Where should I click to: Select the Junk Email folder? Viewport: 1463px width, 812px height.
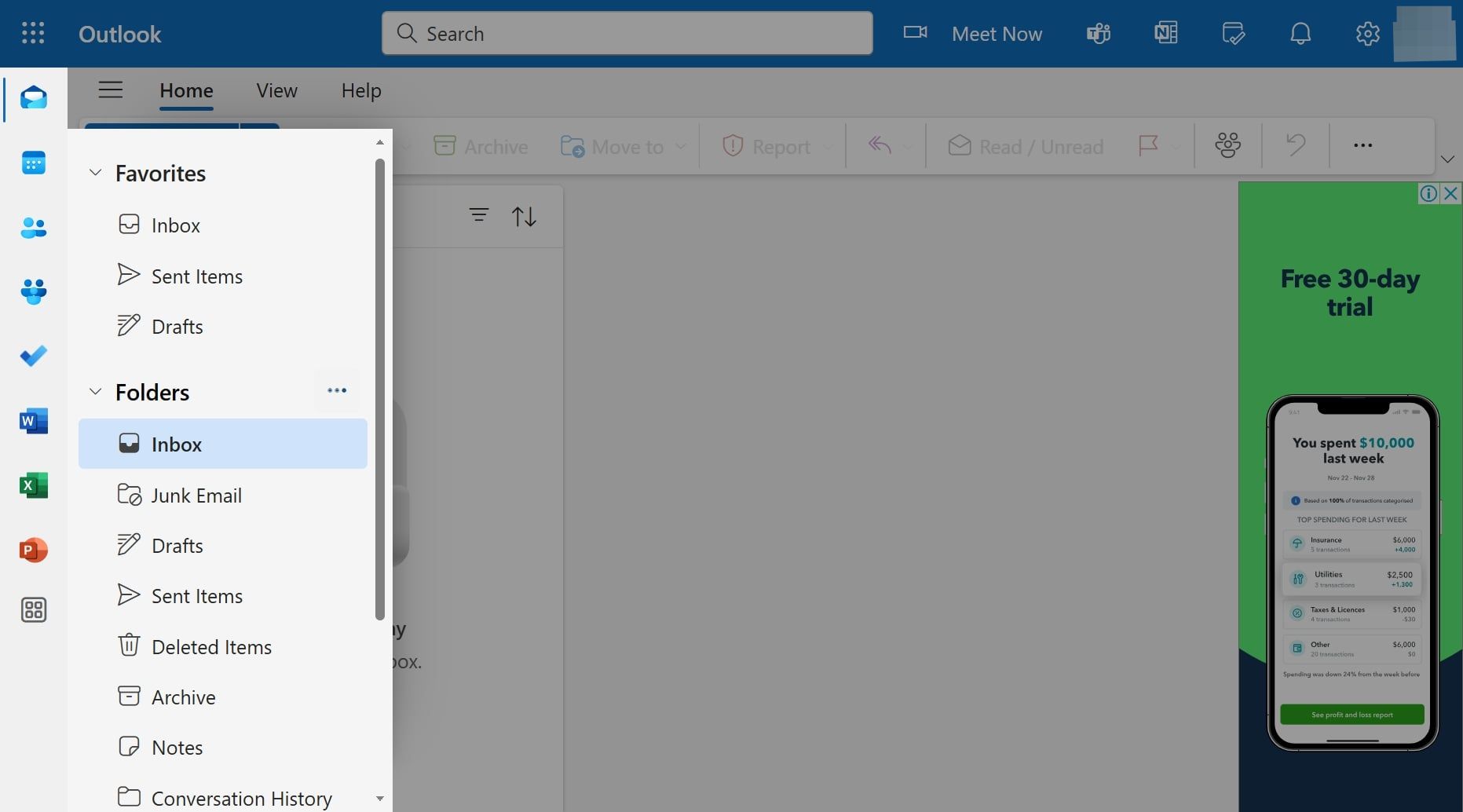click(x=196, y=496)
